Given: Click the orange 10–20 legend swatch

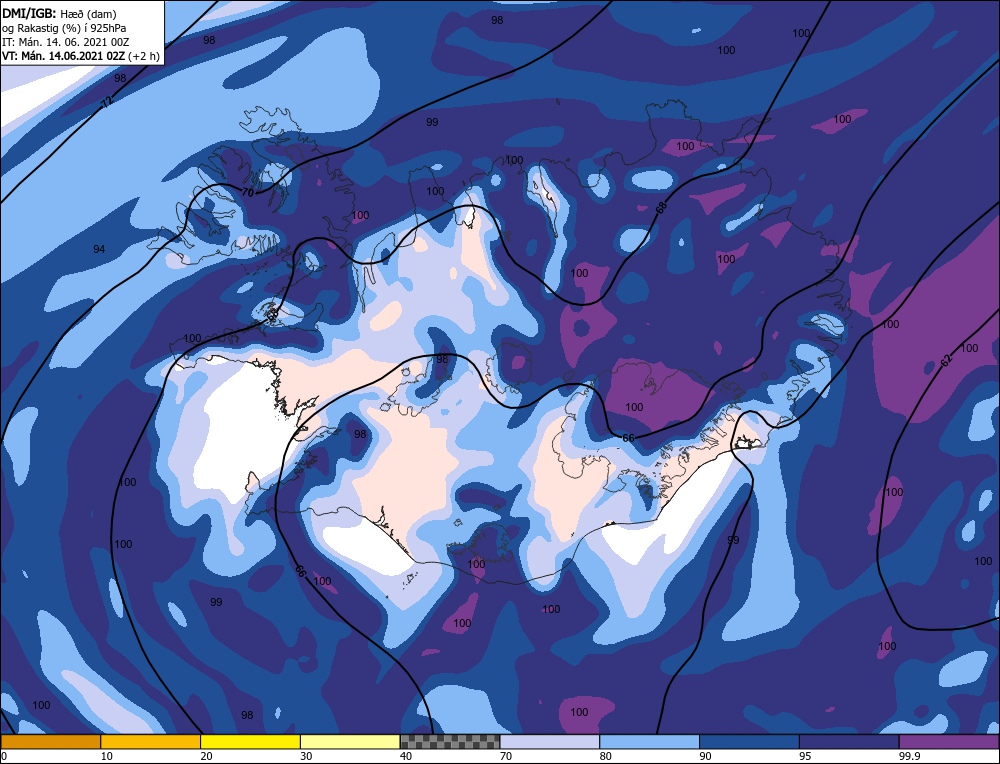Looking at the screenshot, I should [151, 742].
